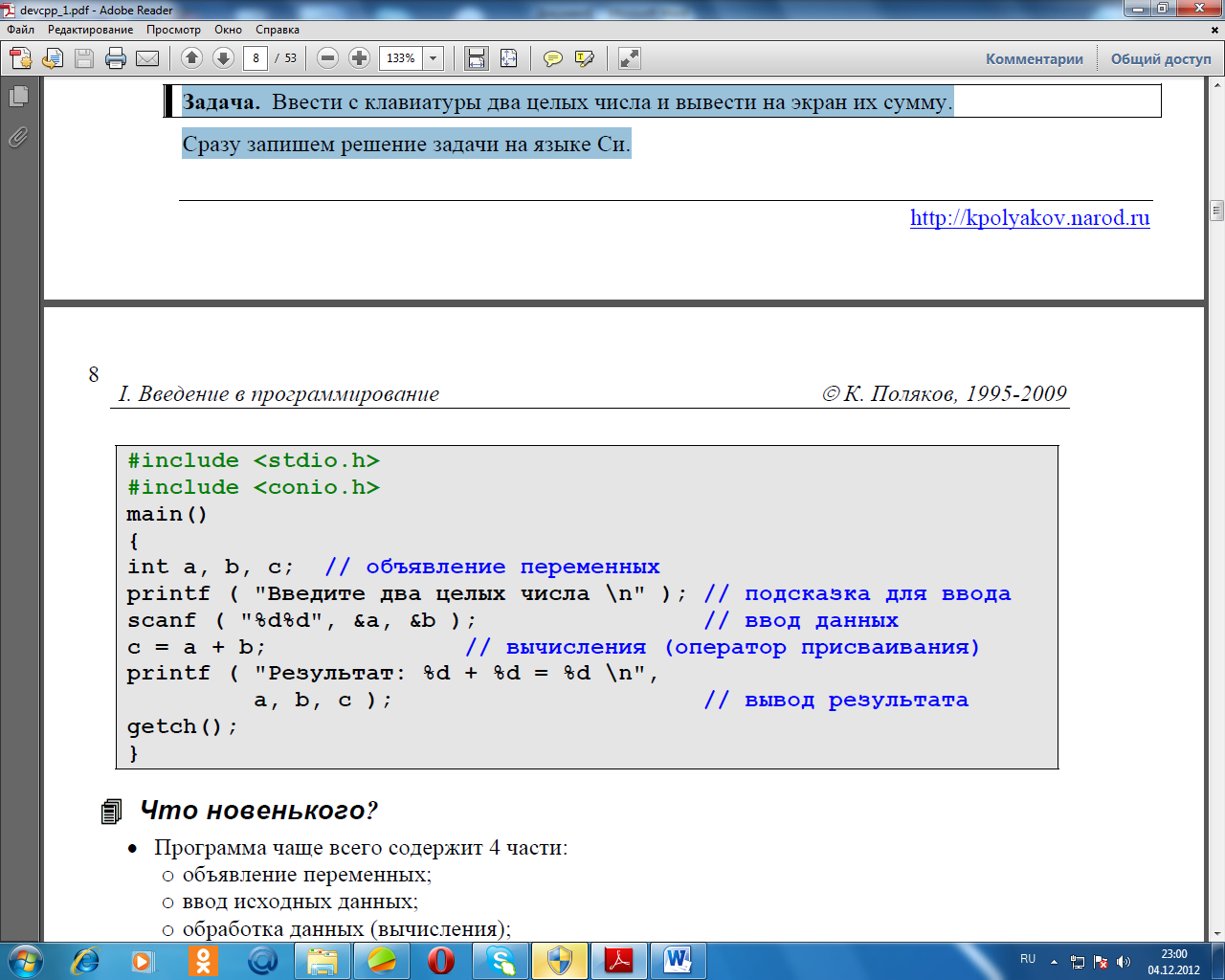
Task: Show hidden system tray icons
Action: [1054, 962]
